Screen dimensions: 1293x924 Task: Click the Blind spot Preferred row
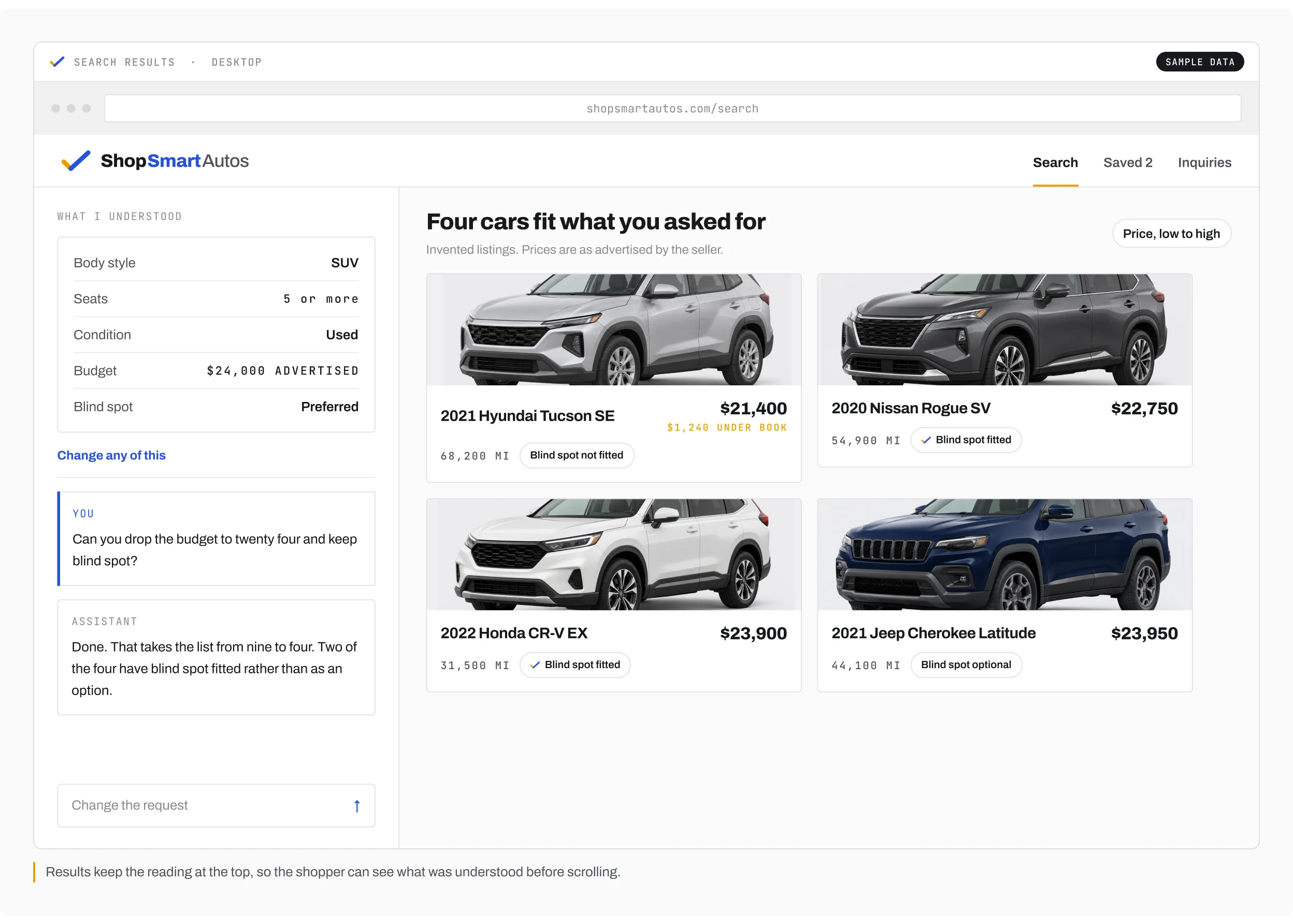[215, 407]
